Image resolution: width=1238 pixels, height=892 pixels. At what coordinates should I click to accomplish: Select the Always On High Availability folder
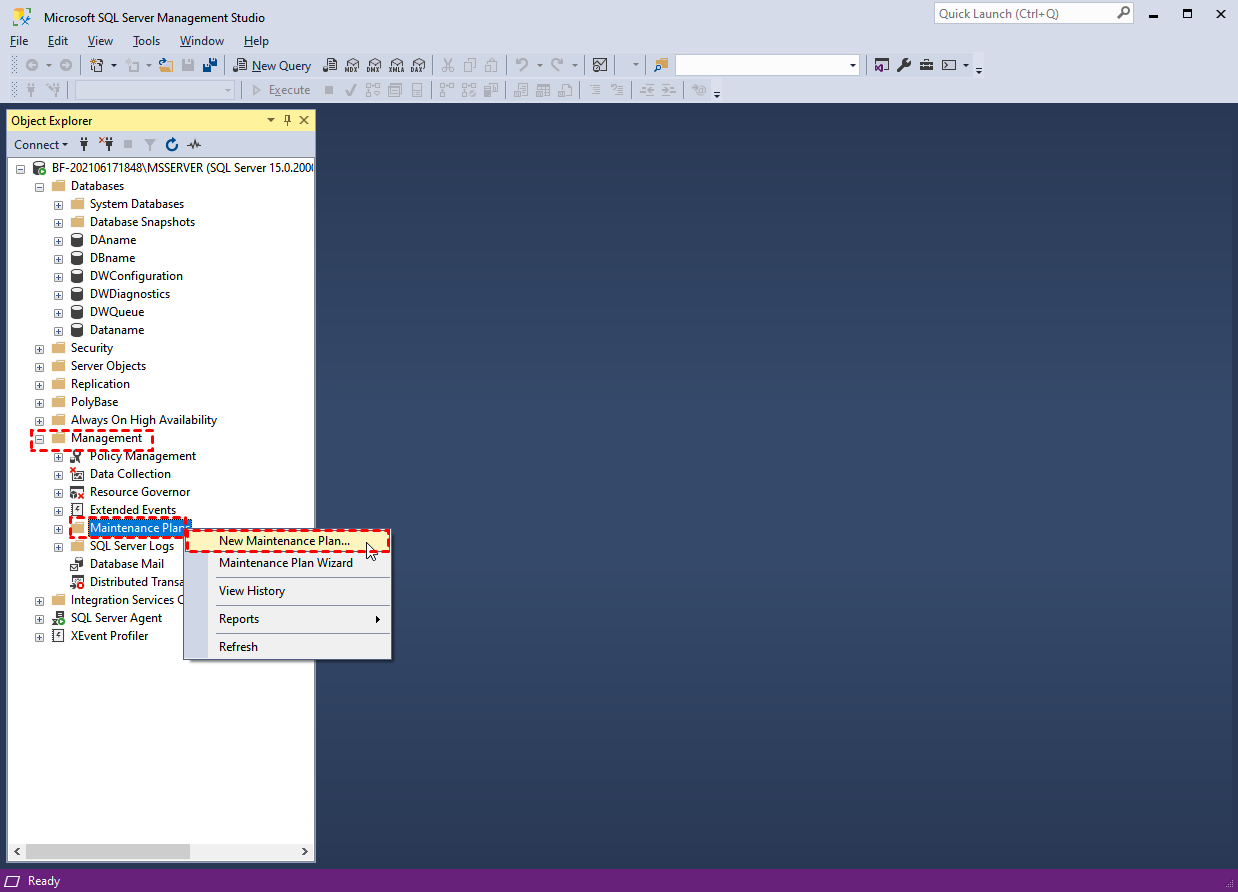tap(144, 420)
